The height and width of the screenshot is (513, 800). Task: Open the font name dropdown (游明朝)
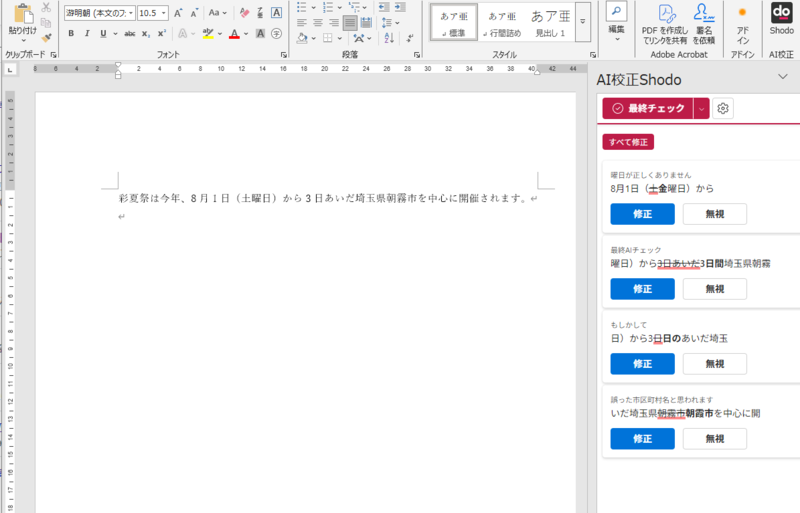pyautogui.click(x=131, y=13)
